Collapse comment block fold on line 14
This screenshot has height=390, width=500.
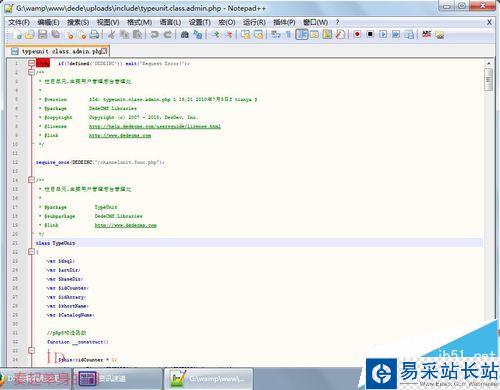click(x=31, y=180)
